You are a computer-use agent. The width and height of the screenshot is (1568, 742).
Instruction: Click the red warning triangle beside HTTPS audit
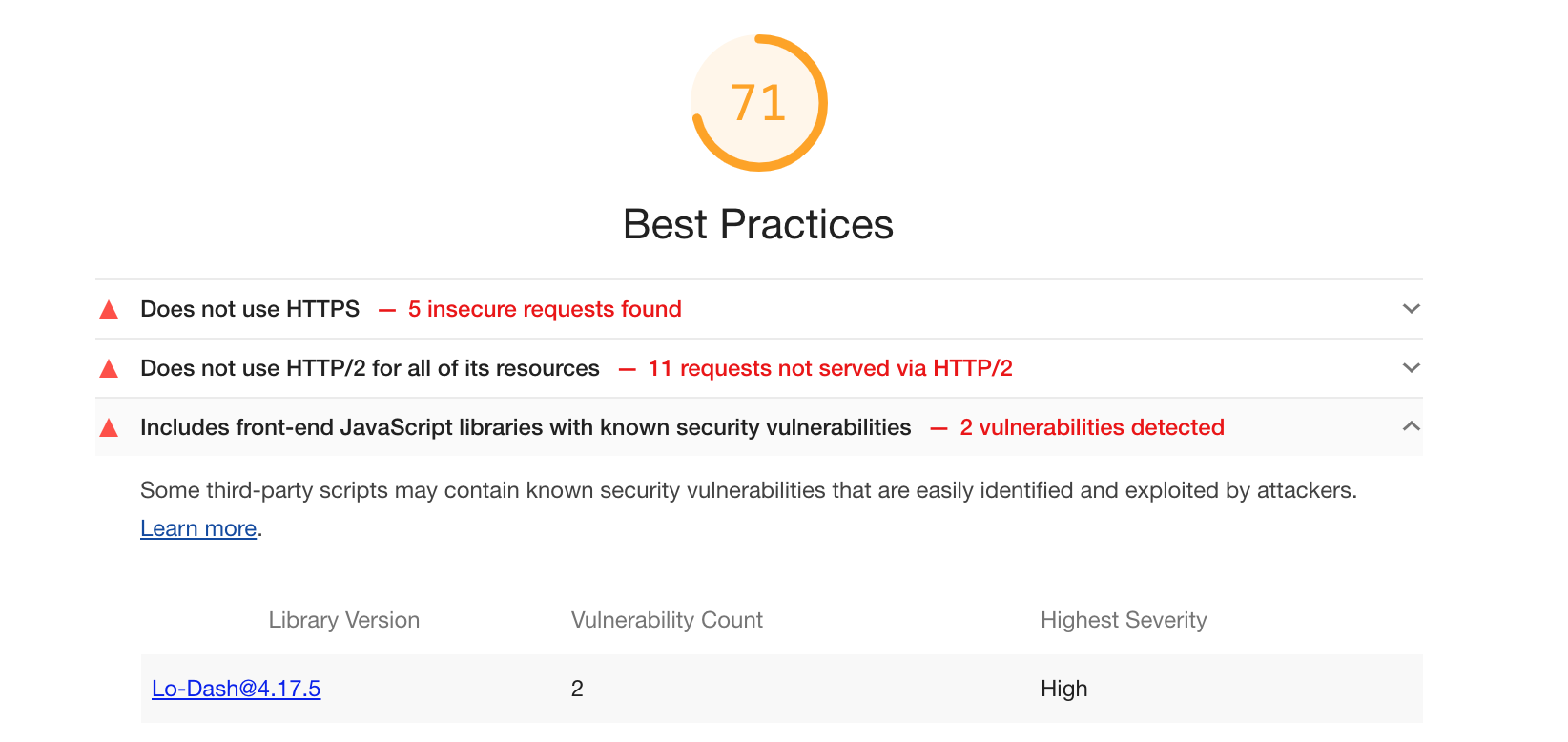pyautogui.click(x=109, y=308)
